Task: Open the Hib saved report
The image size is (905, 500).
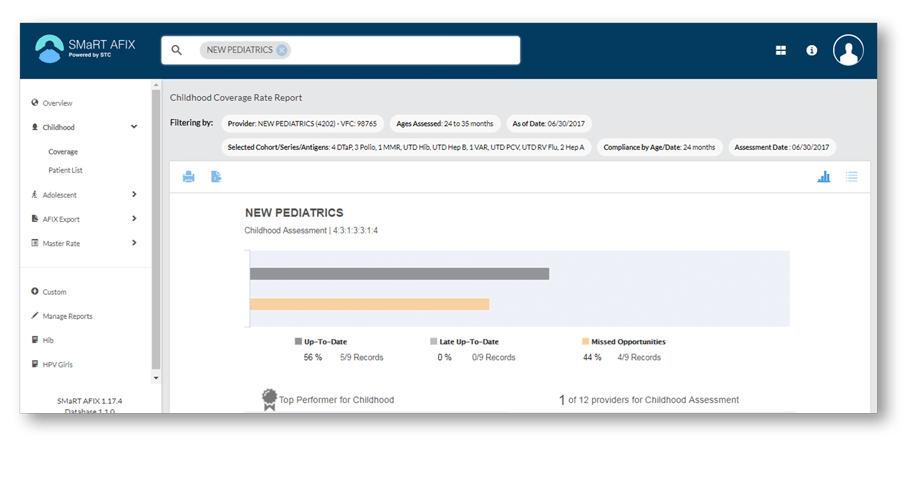Action: pyautogui.click(x=48, y=341)
